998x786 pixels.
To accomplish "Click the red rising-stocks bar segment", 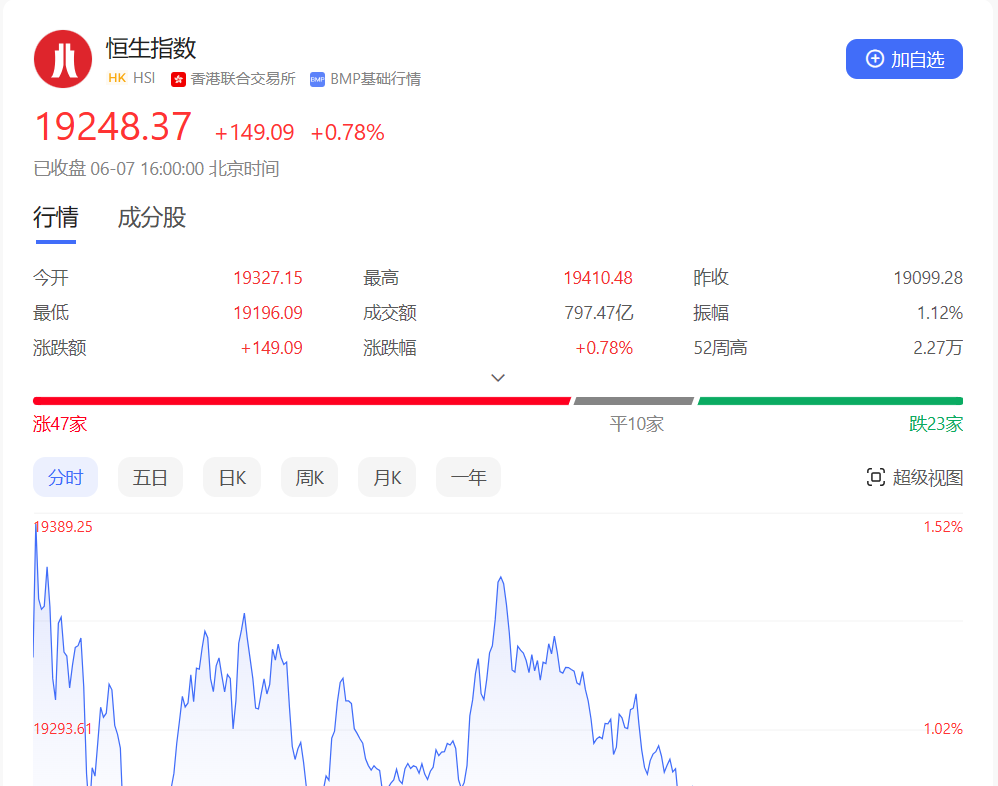I will [x=302, y=401].
